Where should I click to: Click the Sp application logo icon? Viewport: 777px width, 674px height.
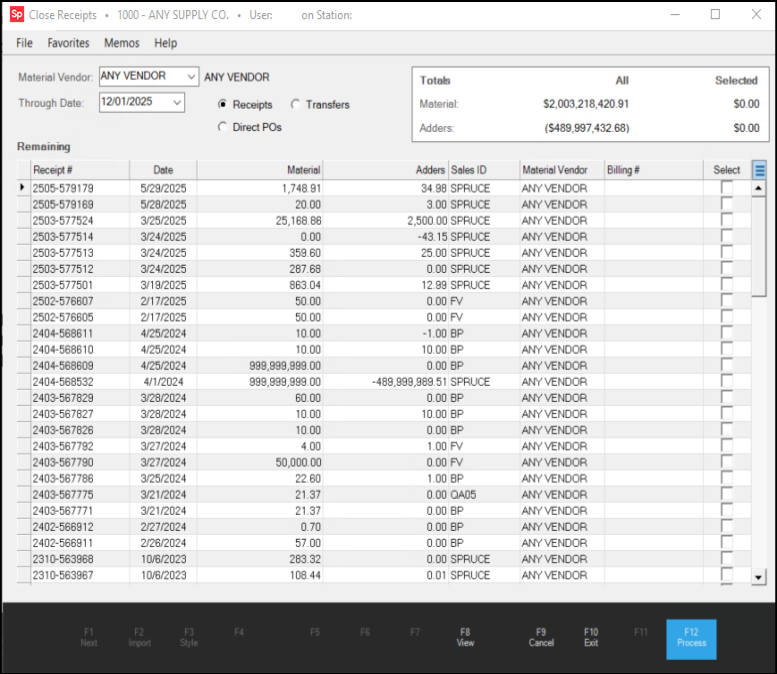coord(17,14)
